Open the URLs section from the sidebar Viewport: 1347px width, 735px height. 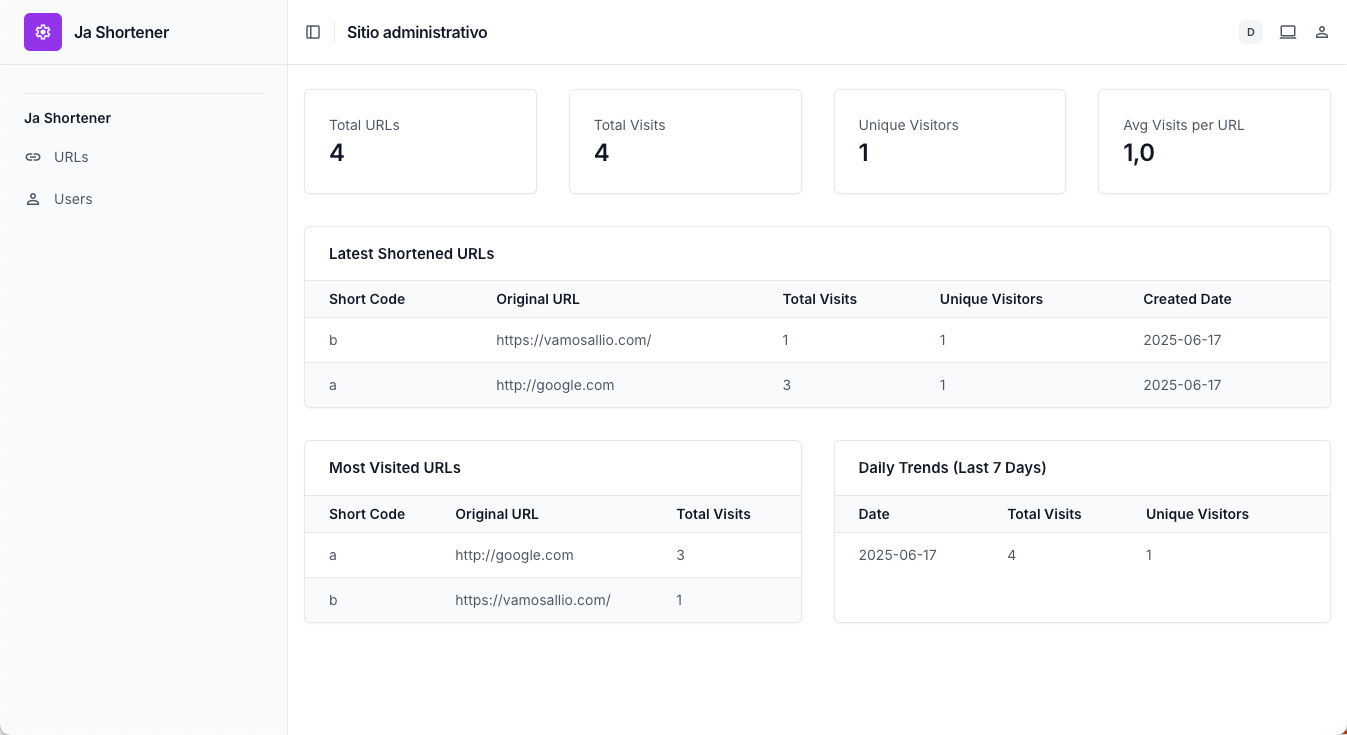(x=70, y=157)
